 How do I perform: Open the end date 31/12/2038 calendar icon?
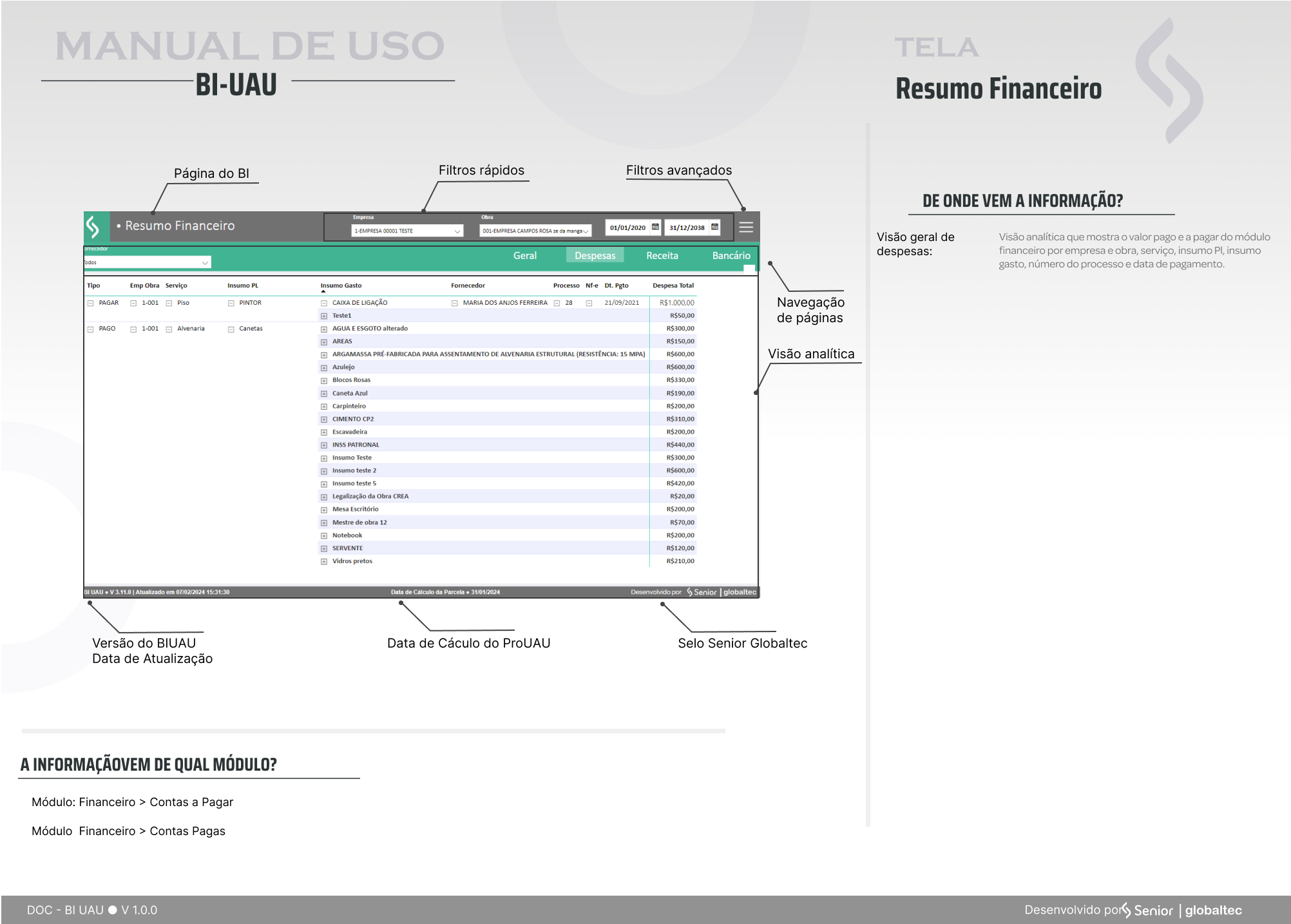[714, 227]
